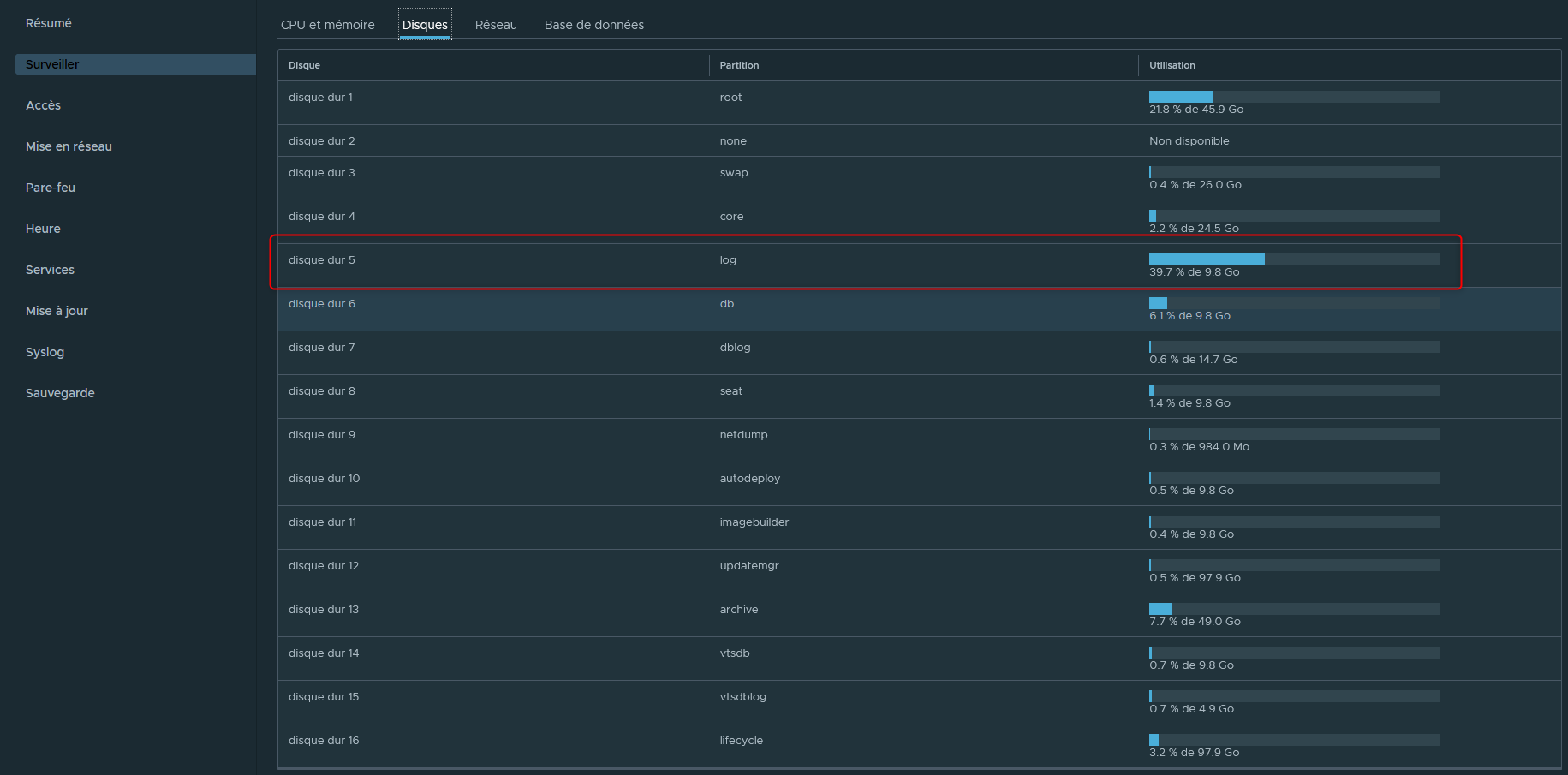Image resolution: width=1568 pixels, height=775 pixels.
Task: Open the Heure page
Action: click(x=43, y=229)
